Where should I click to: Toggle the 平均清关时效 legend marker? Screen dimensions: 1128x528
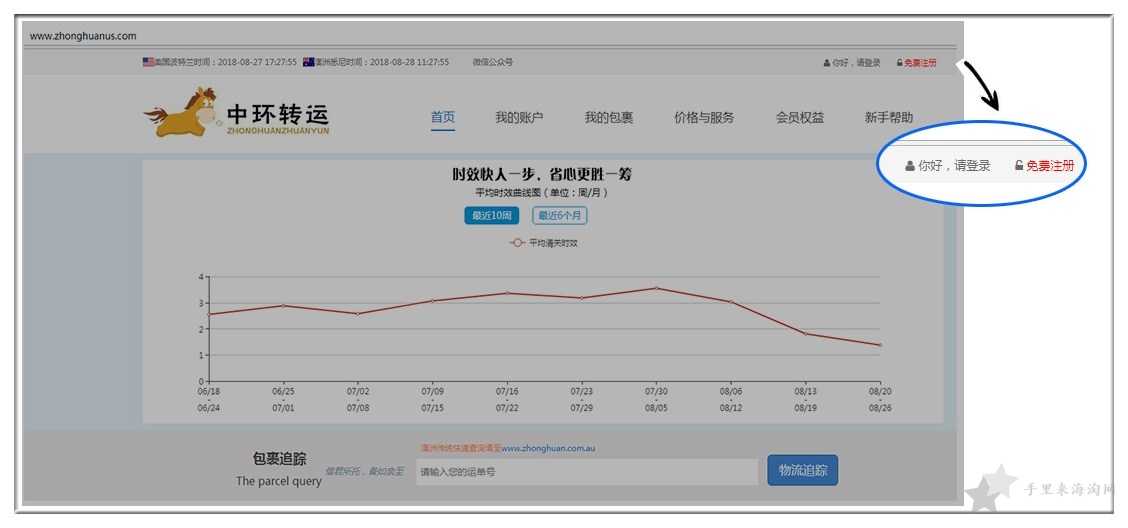517,243
